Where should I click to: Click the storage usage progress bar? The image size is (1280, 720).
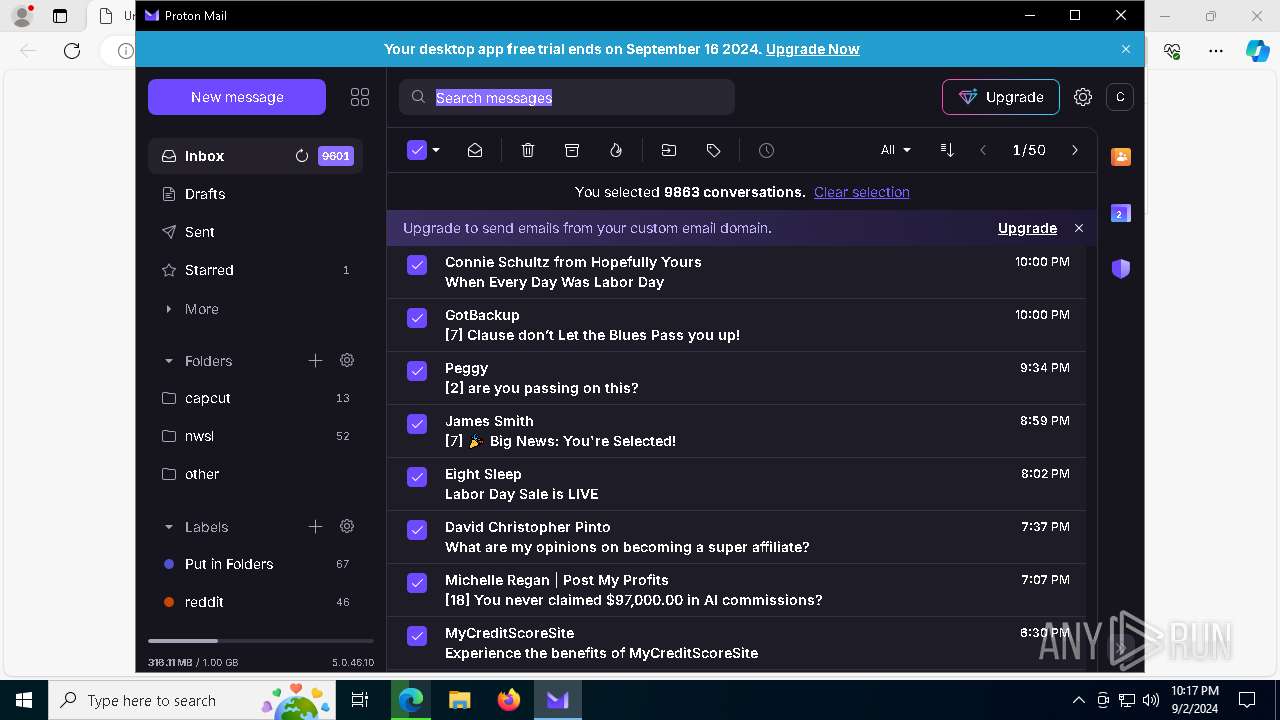tap(261, 640)
